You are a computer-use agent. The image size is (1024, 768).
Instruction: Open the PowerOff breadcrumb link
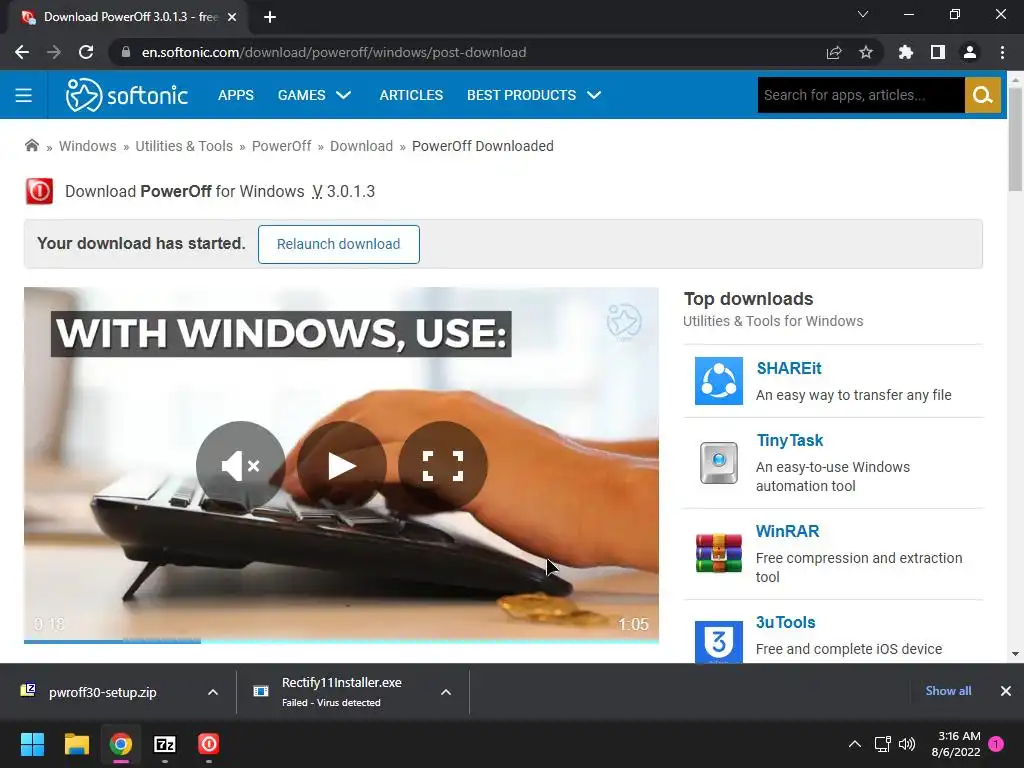281,146
